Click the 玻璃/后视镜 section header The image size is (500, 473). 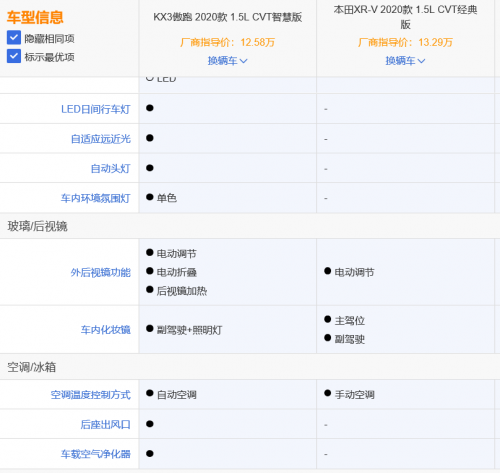point(37,226)
